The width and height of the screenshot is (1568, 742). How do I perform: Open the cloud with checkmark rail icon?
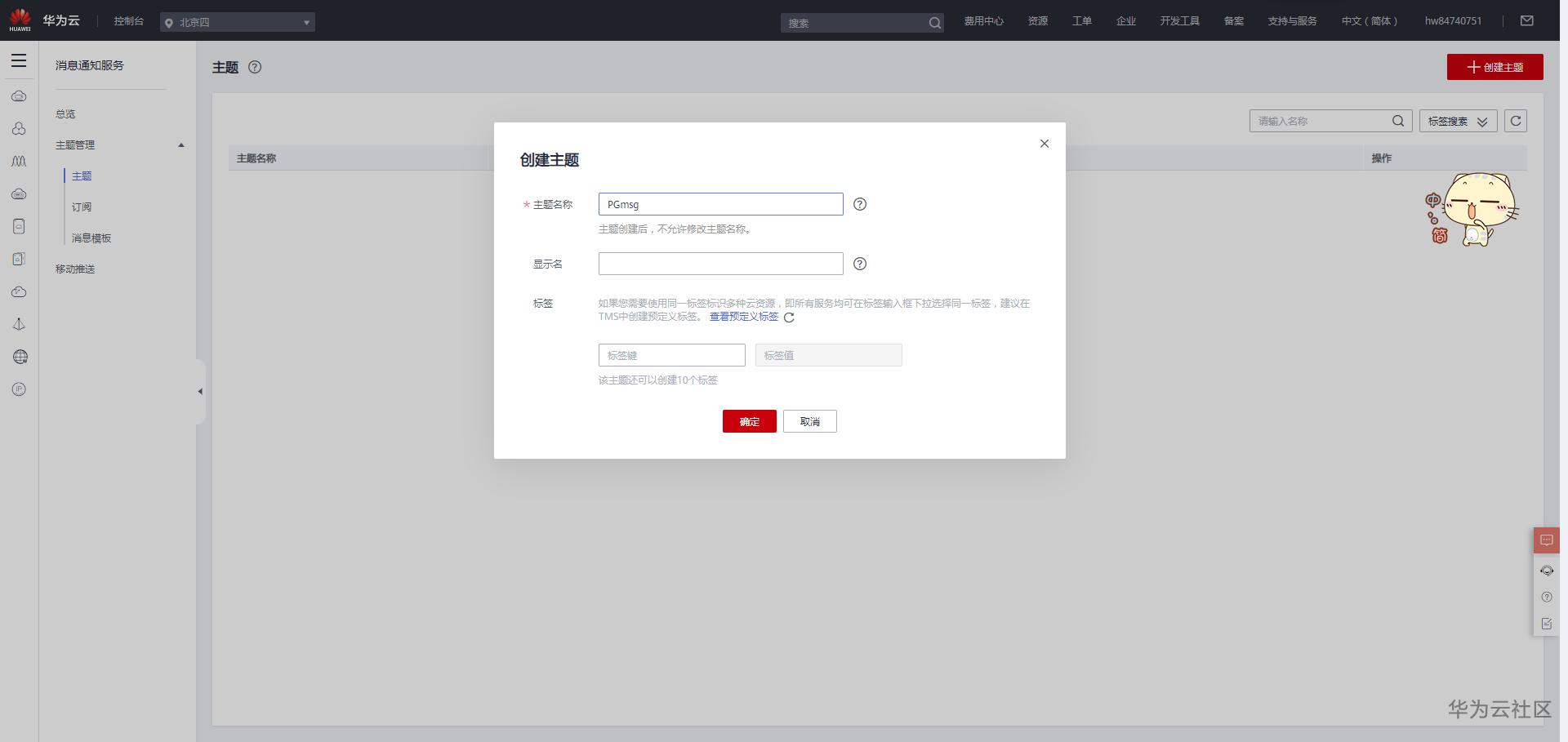[x=19, y=291]
